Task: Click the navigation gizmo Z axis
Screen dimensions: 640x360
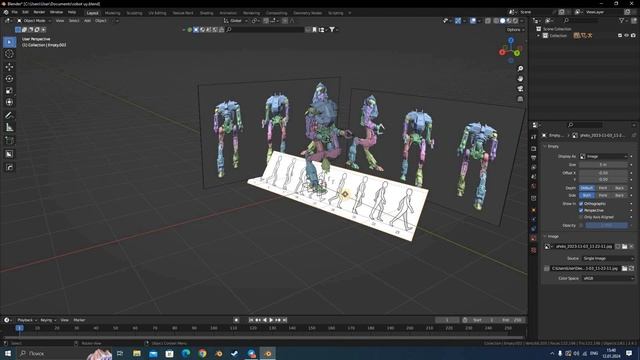Action: click(511, 40)
